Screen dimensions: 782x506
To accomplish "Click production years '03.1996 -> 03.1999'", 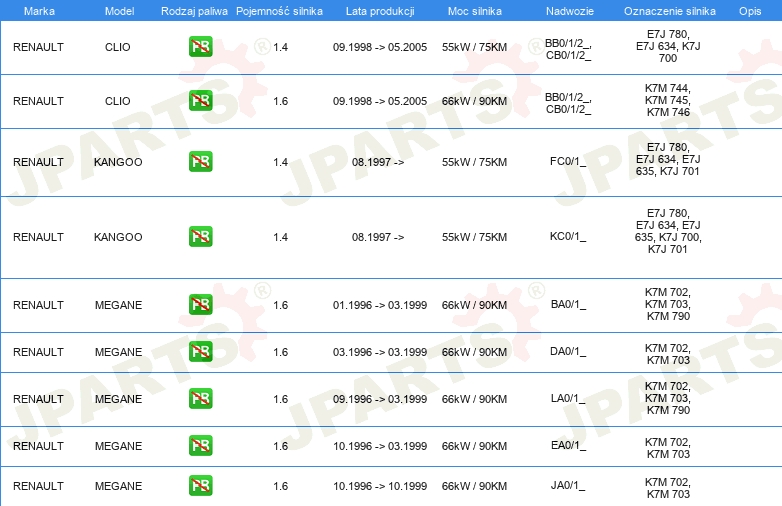I will pos(380,352).
